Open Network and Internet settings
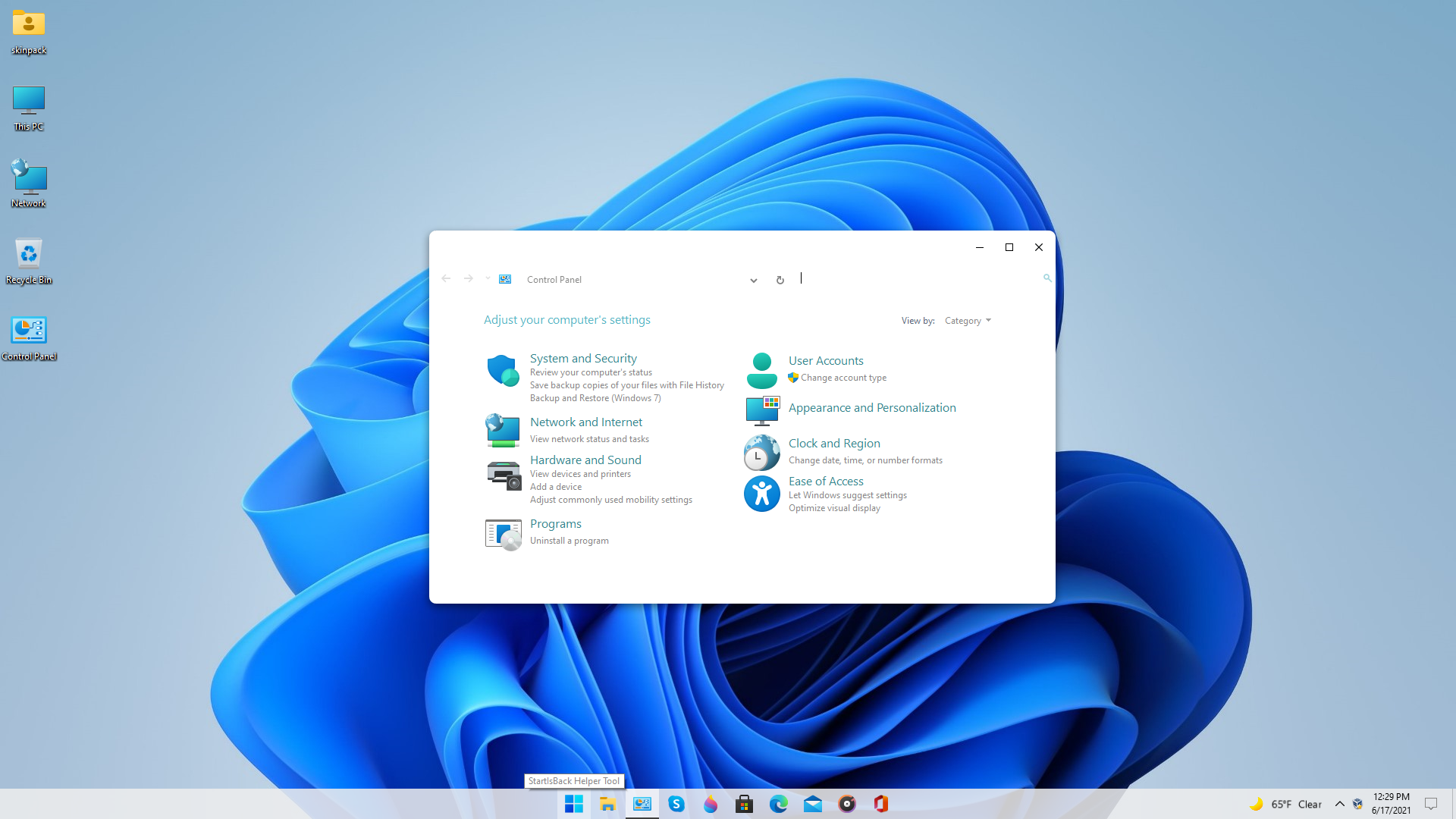The width and height of the screenshot is (1456, 819). 586,421
